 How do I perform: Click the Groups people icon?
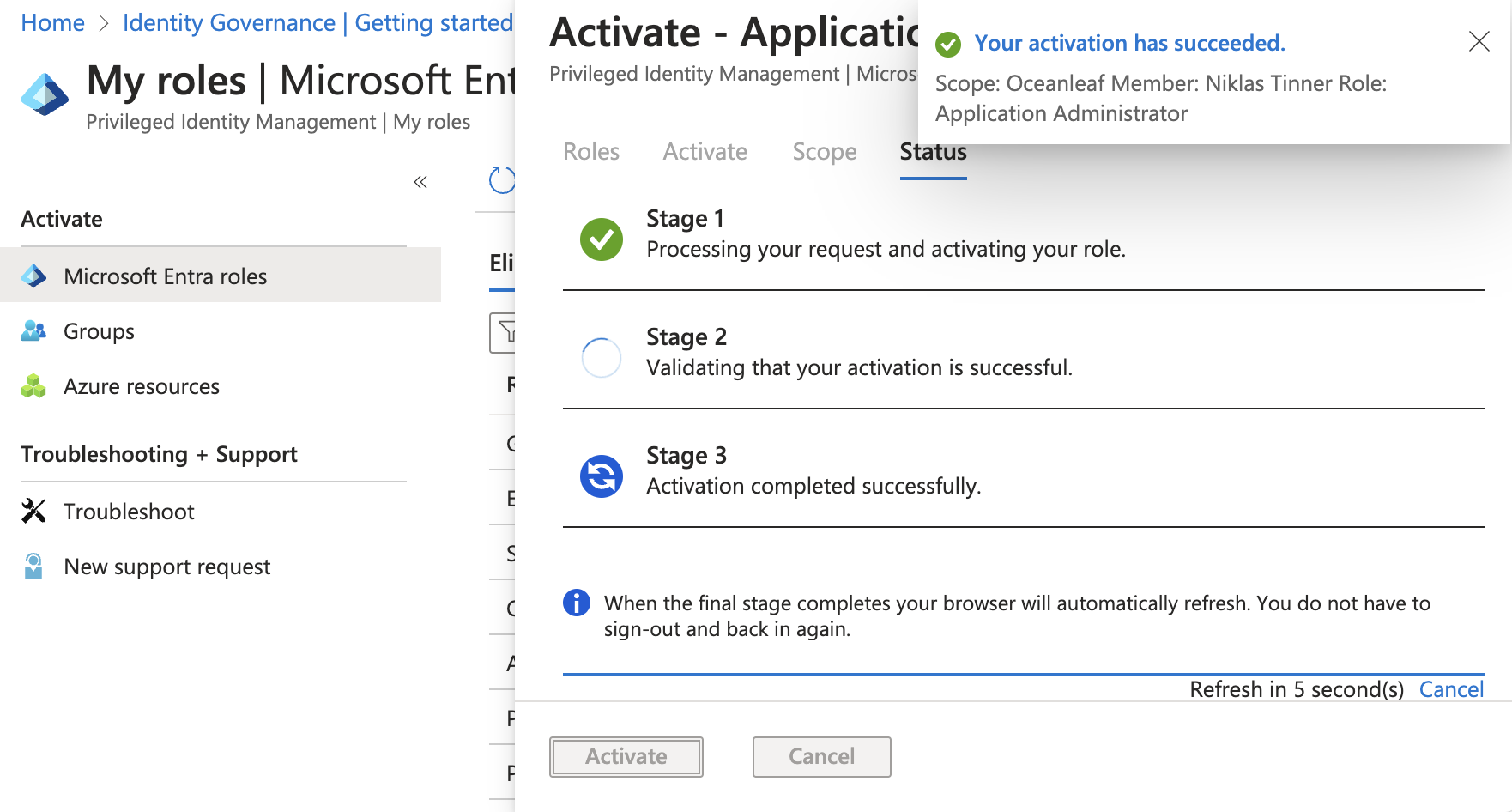(x=33, y=331)
